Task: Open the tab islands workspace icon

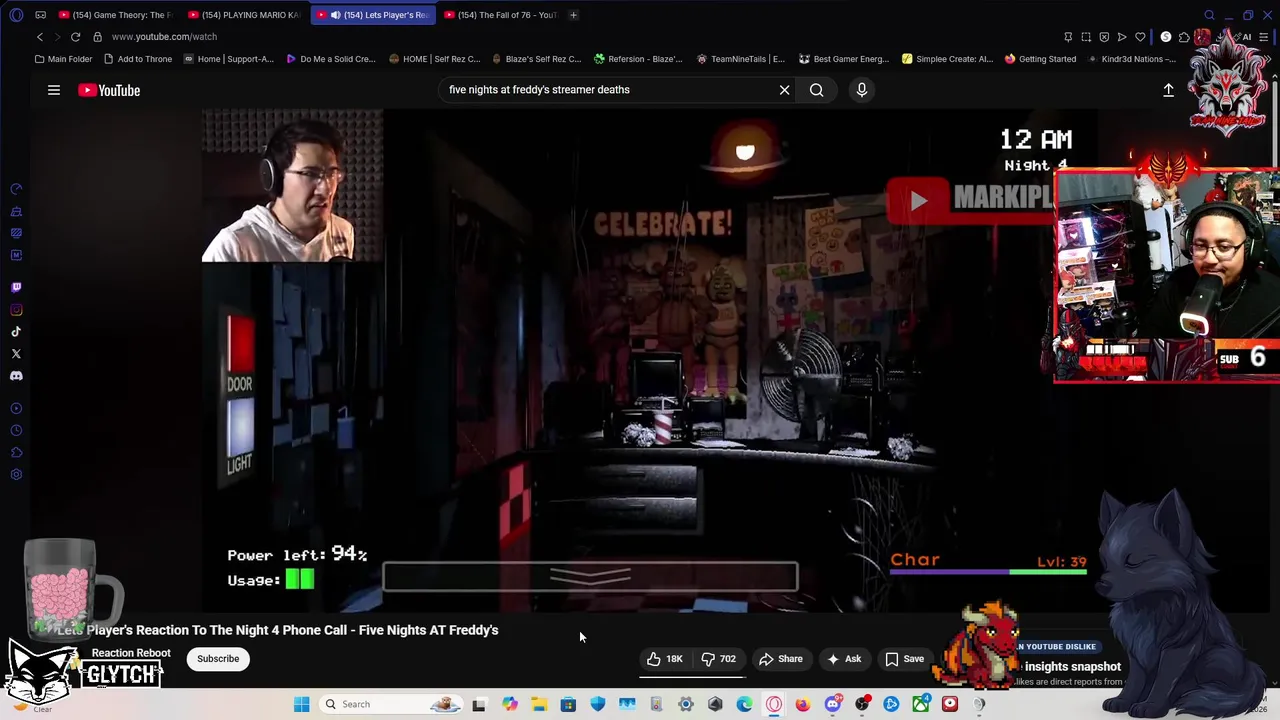Action: click(x=40, y=15)
